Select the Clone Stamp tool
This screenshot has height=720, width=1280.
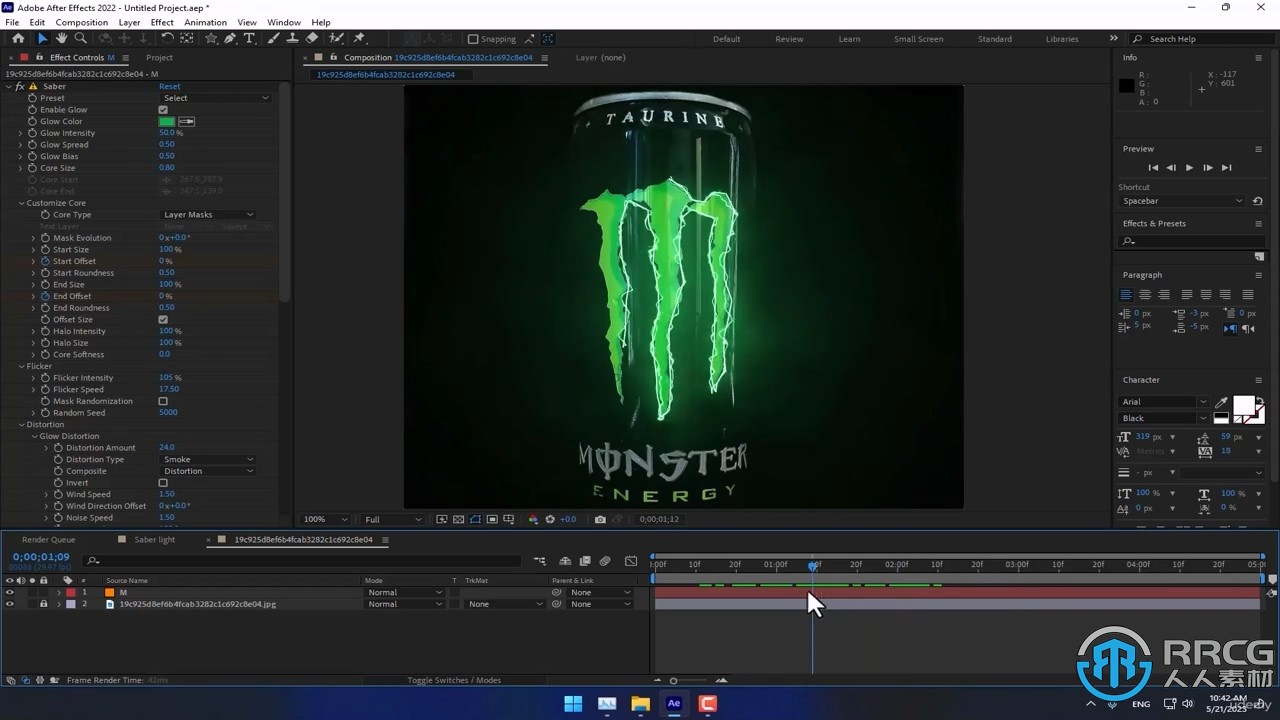click(292, 39)
